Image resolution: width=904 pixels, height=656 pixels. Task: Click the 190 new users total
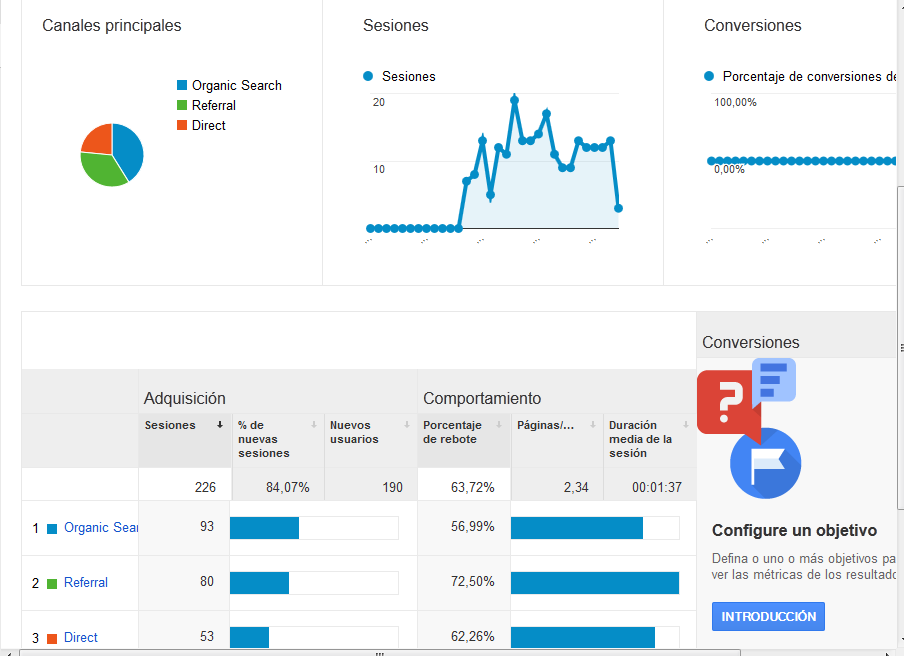point(393,488)
